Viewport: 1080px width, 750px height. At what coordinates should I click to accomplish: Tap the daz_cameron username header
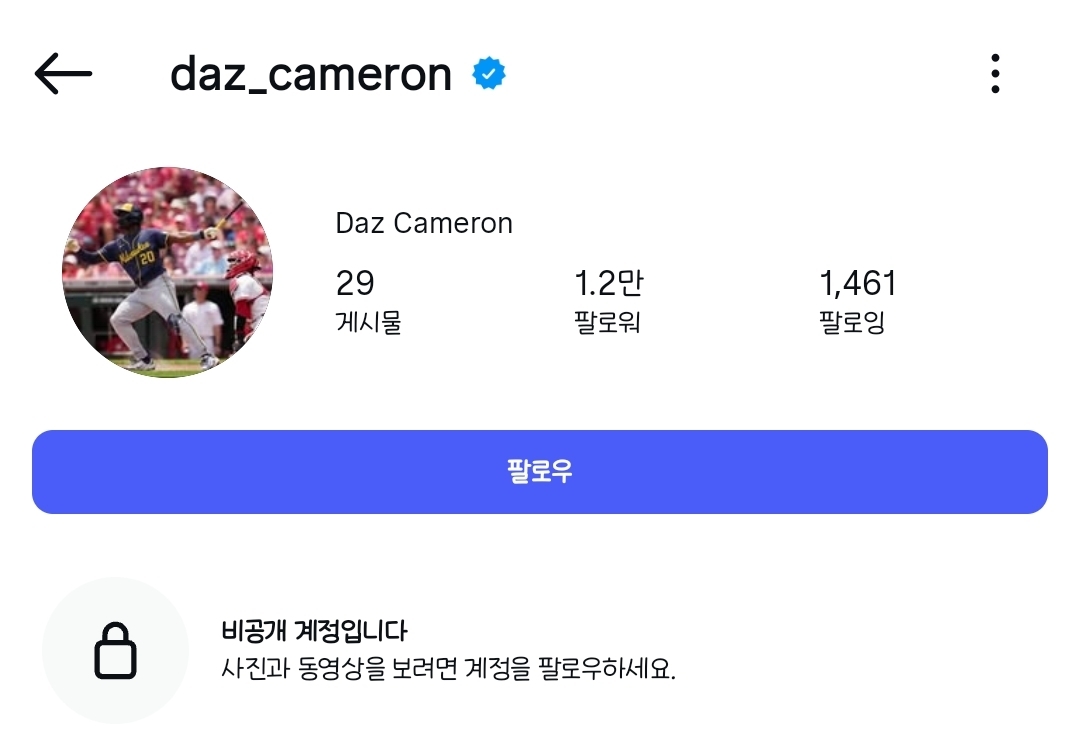coord(311,74)
